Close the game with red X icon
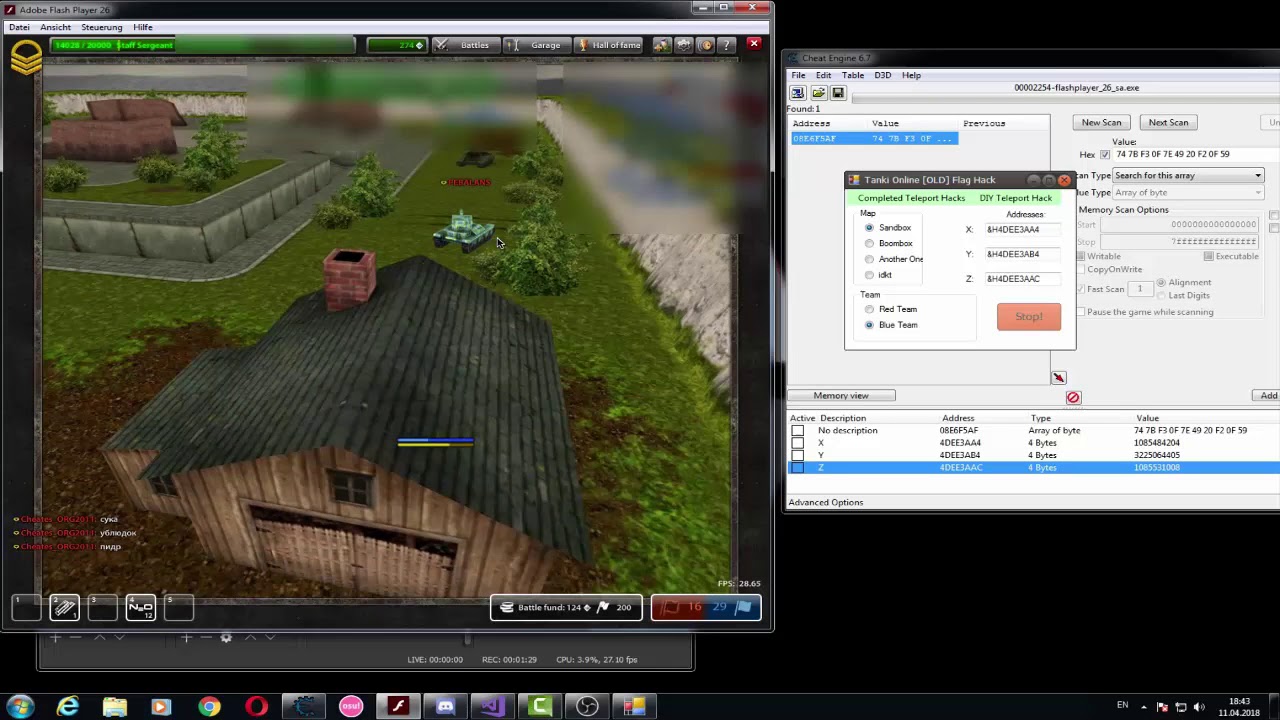The height and width of the screenshot is (720, 1280). (x=754, y=44)
